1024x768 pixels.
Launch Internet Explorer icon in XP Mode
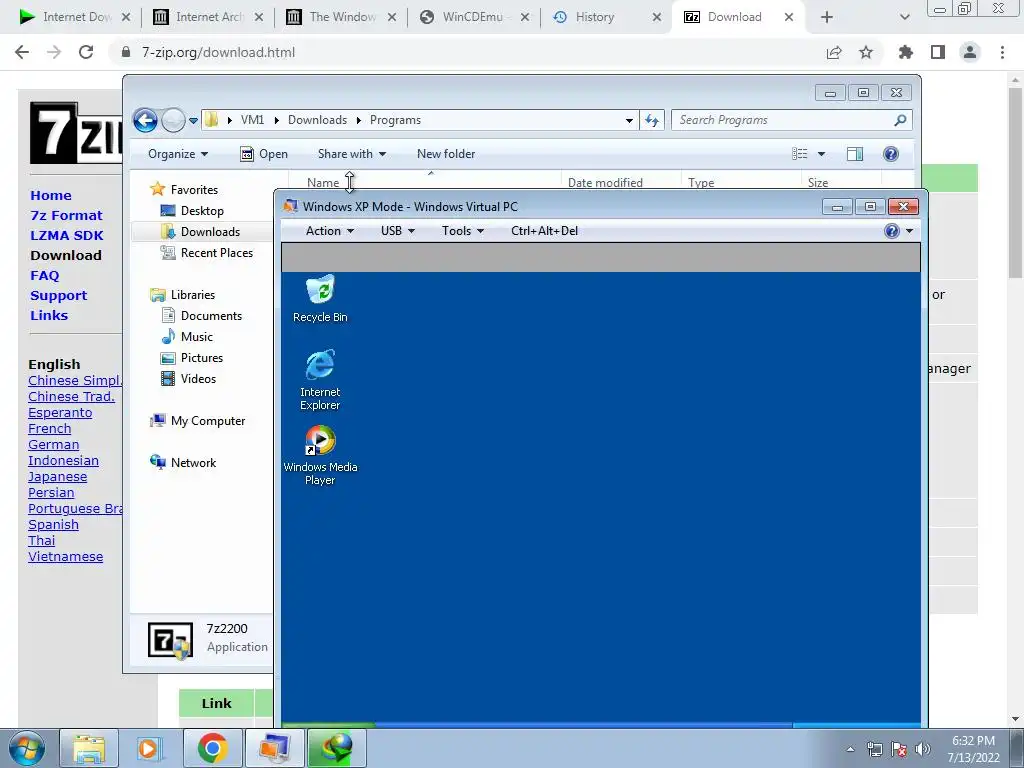click(320, 379)
